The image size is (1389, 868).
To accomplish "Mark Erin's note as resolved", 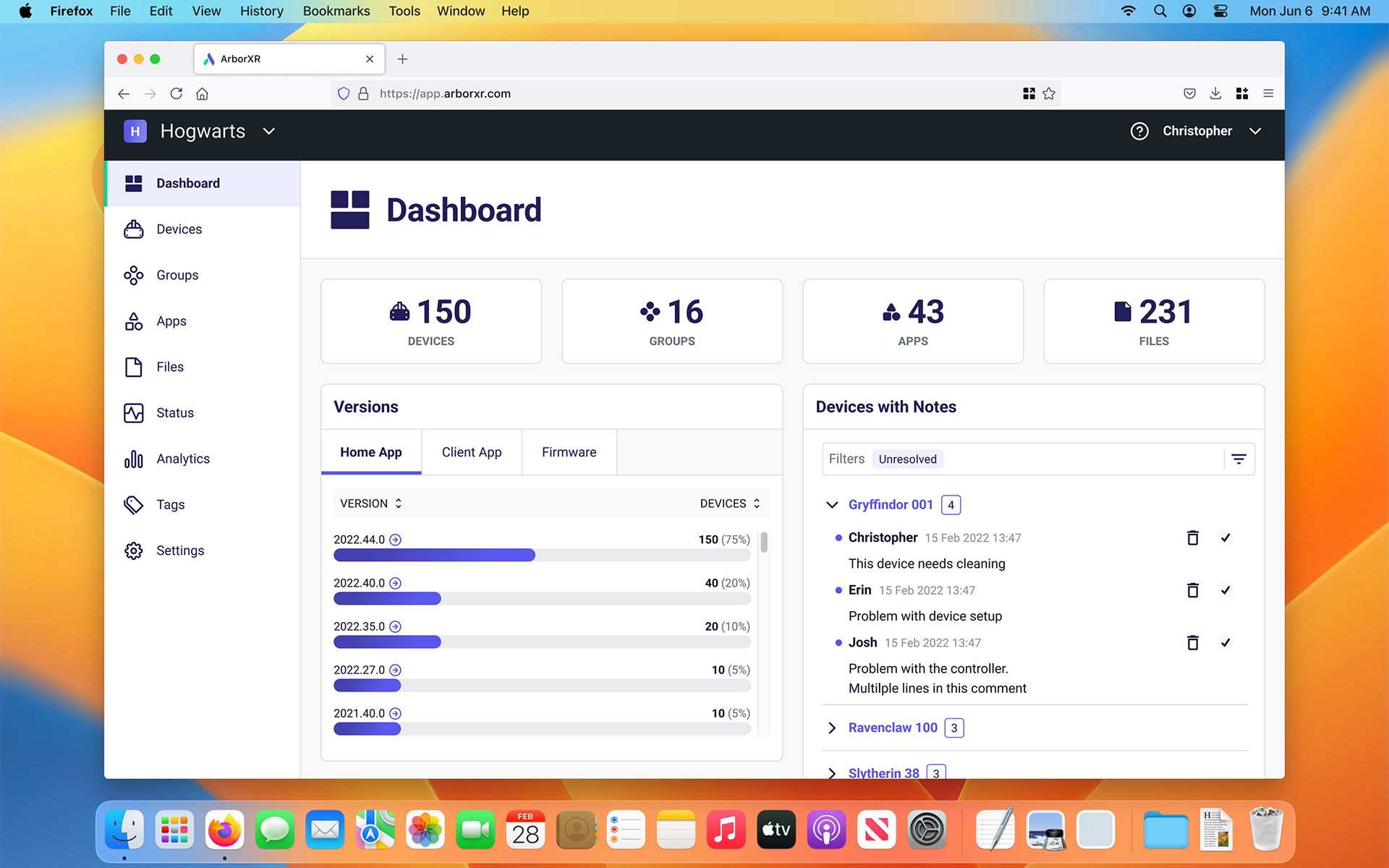I will pos(1226,590).
